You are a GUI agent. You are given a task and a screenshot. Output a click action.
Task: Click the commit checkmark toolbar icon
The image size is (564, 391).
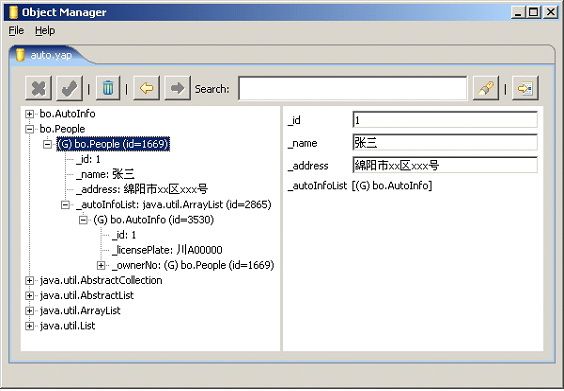tap(69, 88)
